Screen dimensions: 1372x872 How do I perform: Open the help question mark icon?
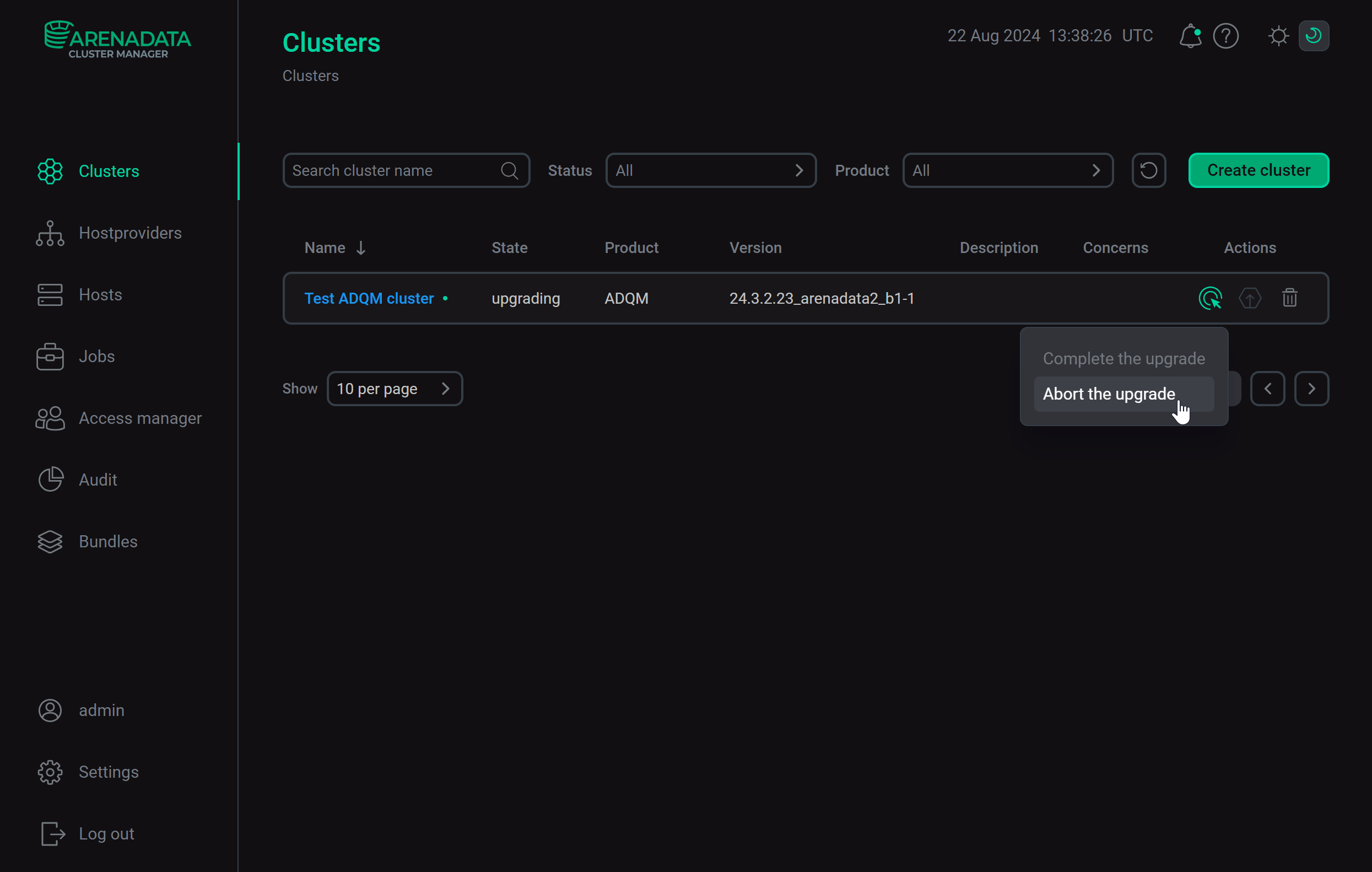coord(1225,36)
